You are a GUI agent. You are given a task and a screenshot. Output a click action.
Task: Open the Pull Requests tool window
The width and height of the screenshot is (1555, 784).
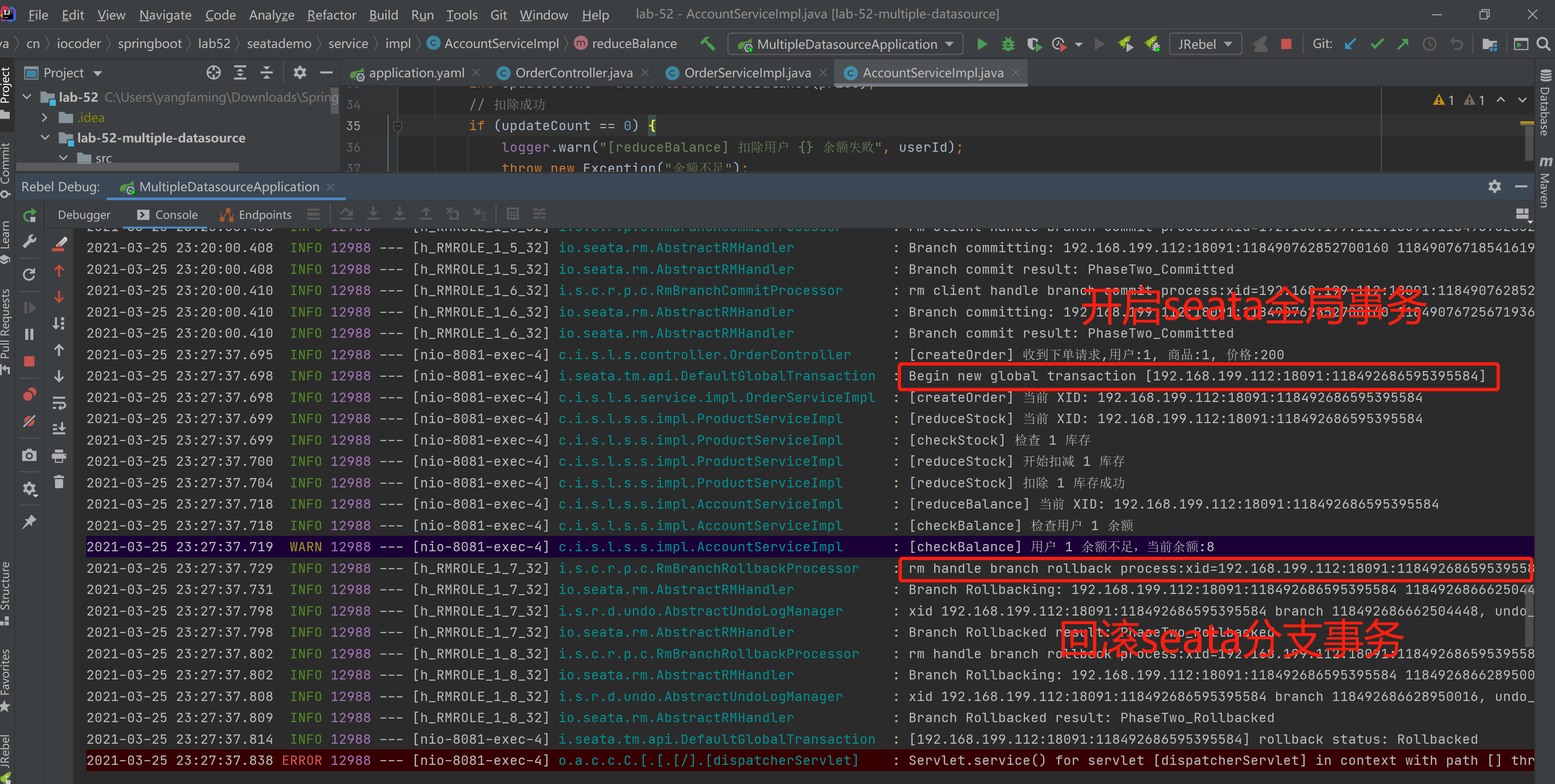pos(6,331)
